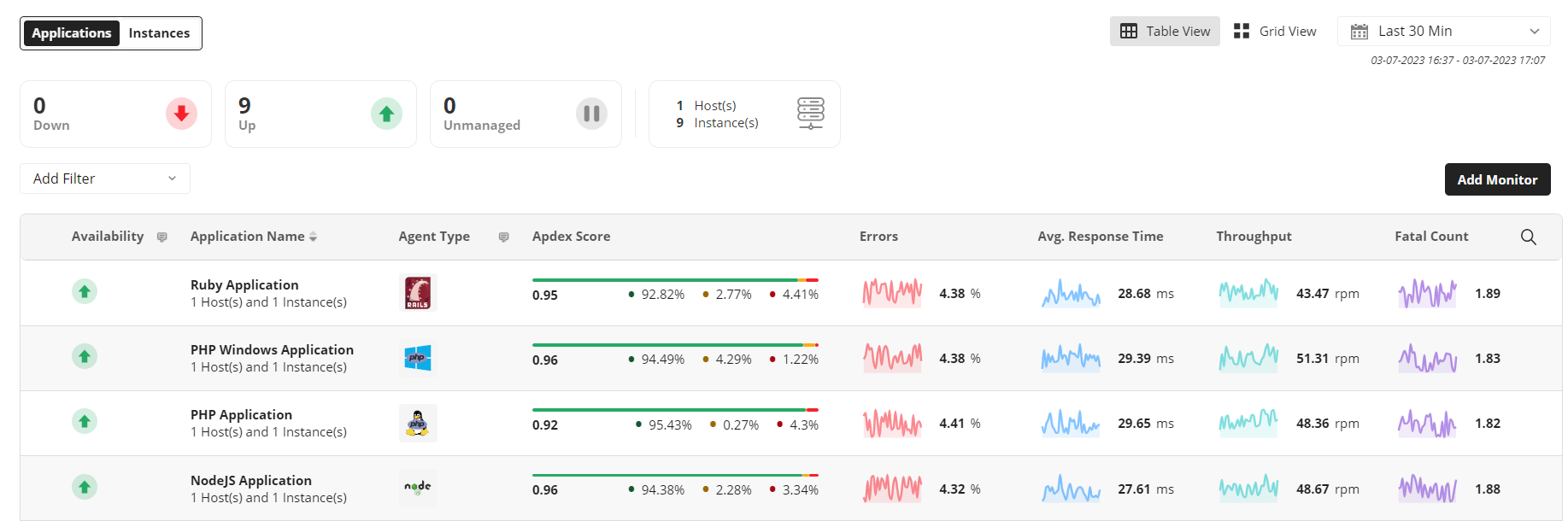Switch to the Applications tab
Viewport: 1568px width, 521px height.
tap(72, 33)
